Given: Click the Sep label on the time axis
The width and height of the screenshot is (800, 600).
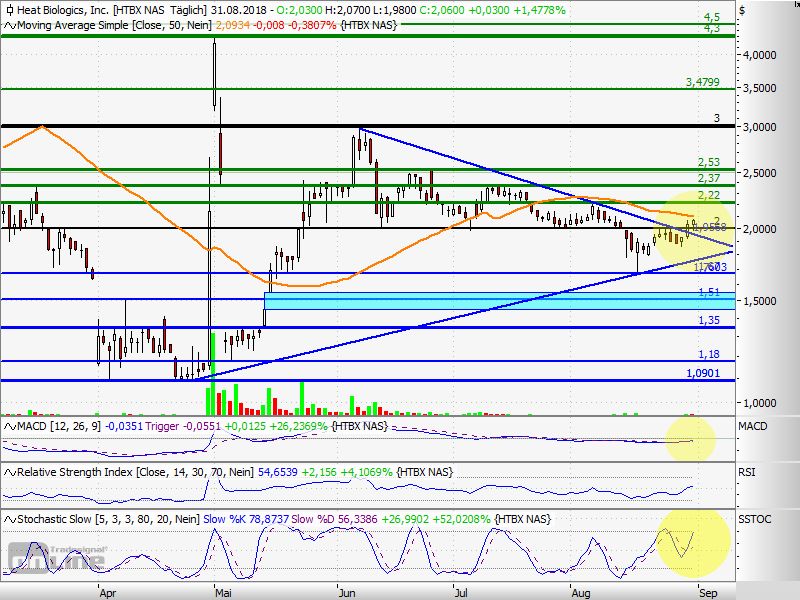Looking at the screenshot, I should [x=706, y=592].
